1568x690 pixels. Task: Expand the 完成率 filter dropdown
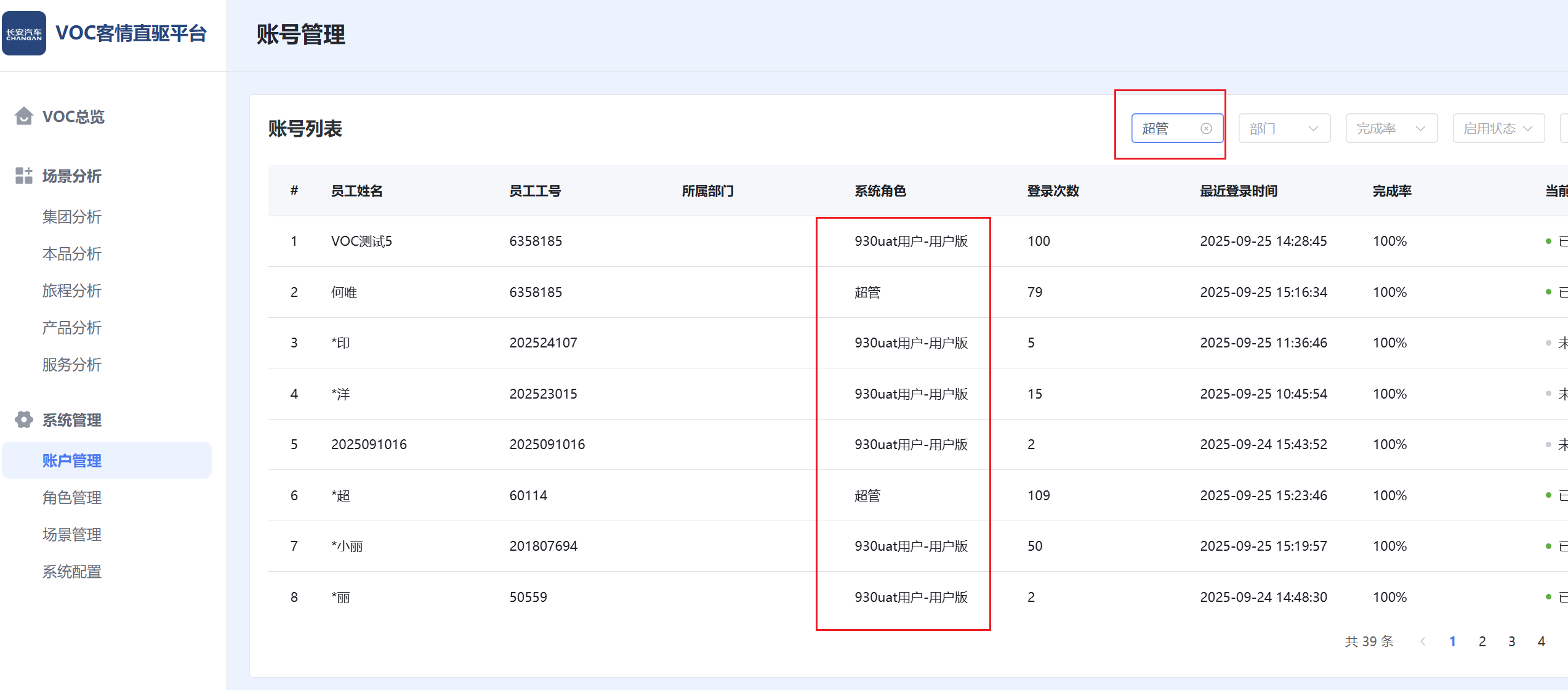click(x=1391, y=128)
